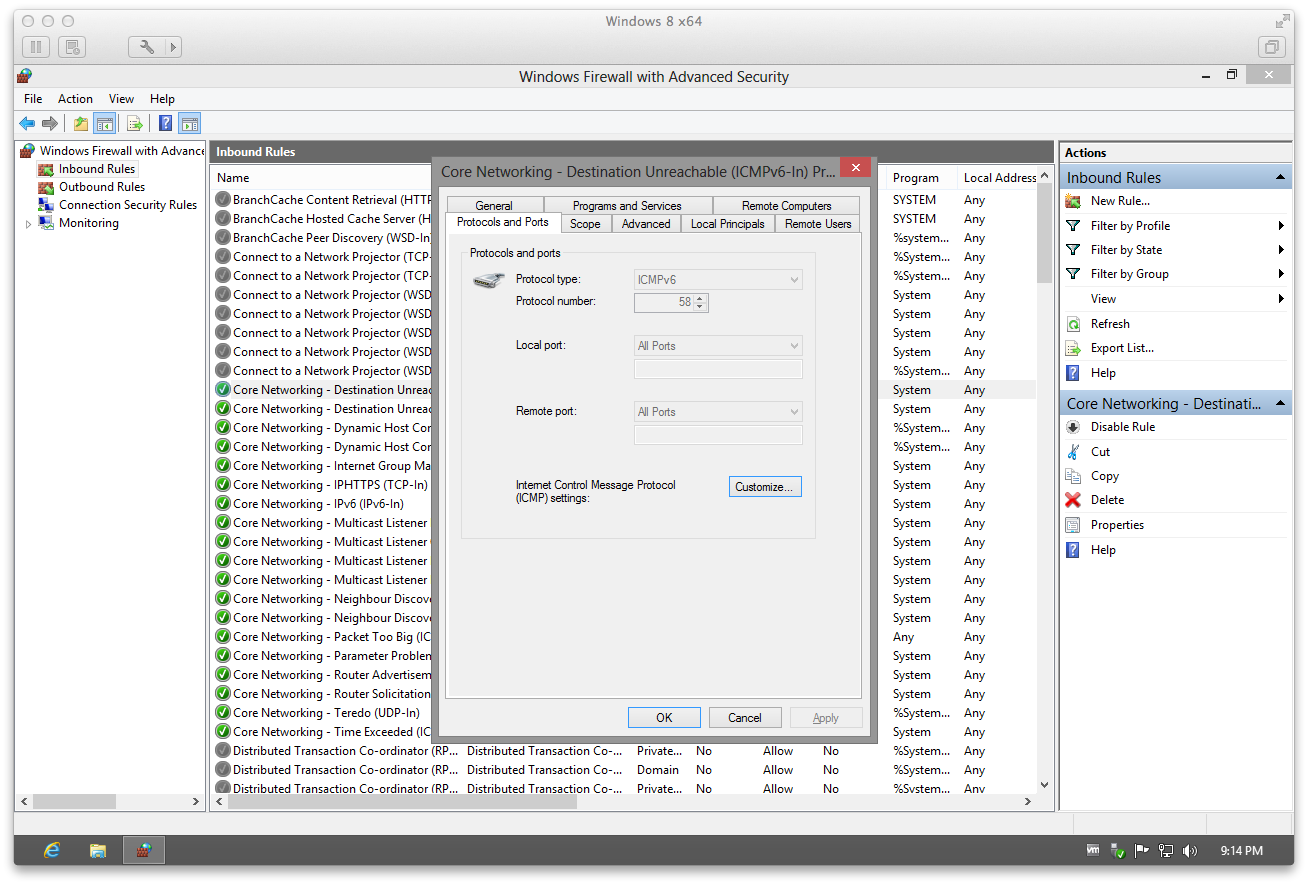This screenshot has width=1308, height=885.
Task: Expand the Monitoring tree node
Action: pos(28,224)
